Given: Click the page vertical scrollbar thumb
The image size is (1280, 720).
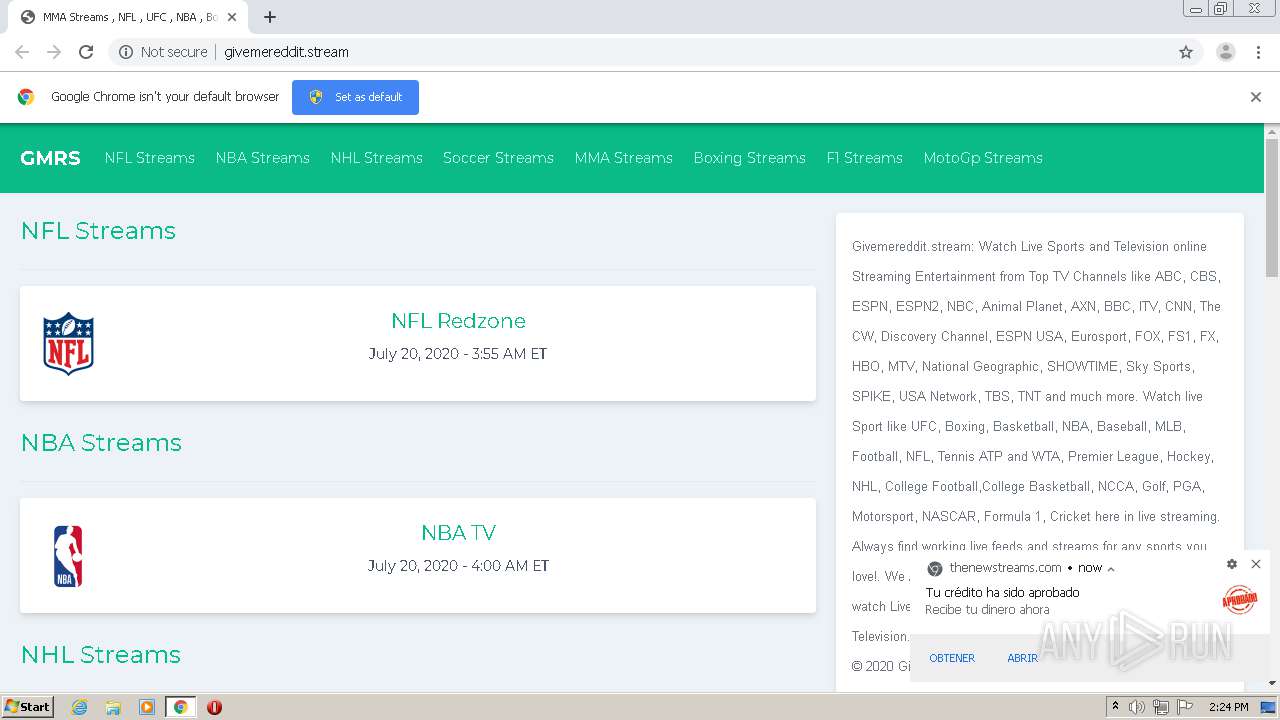Looking at the screenshot, I should click(x=1272, y=207).
